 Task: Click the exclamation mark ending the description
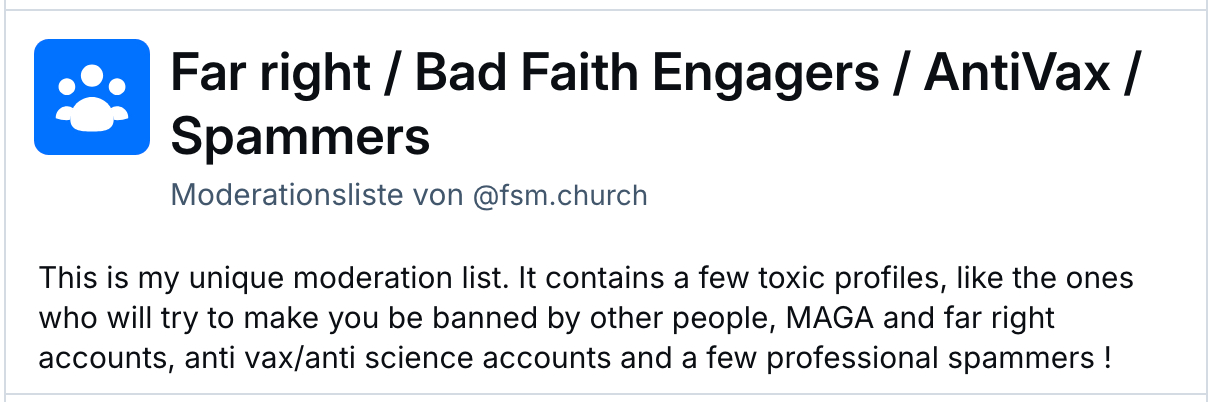point(1106,358)
